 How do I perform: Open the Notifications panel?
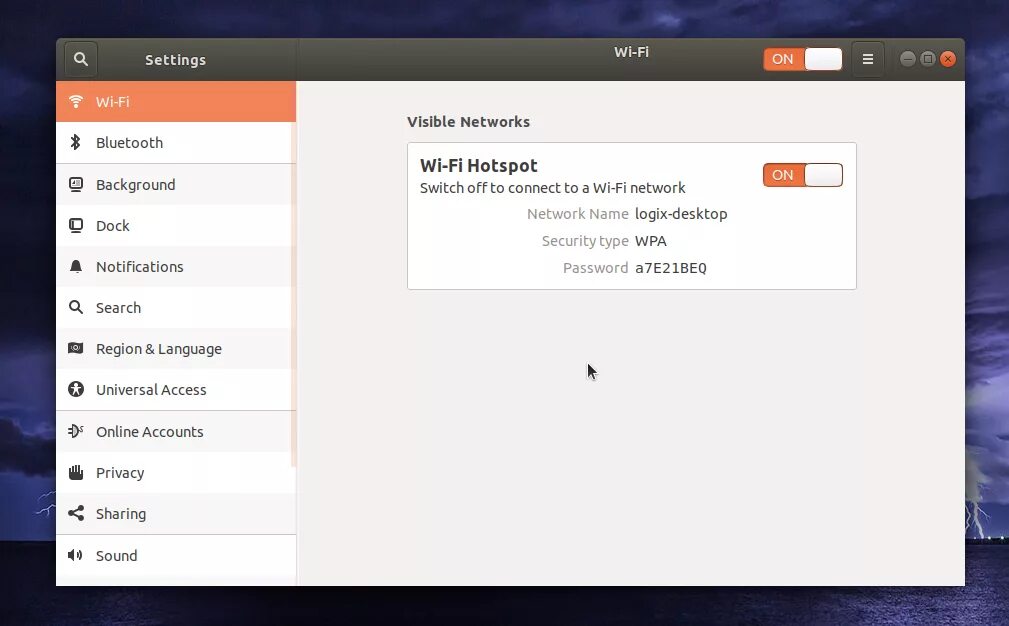[176, 266]
